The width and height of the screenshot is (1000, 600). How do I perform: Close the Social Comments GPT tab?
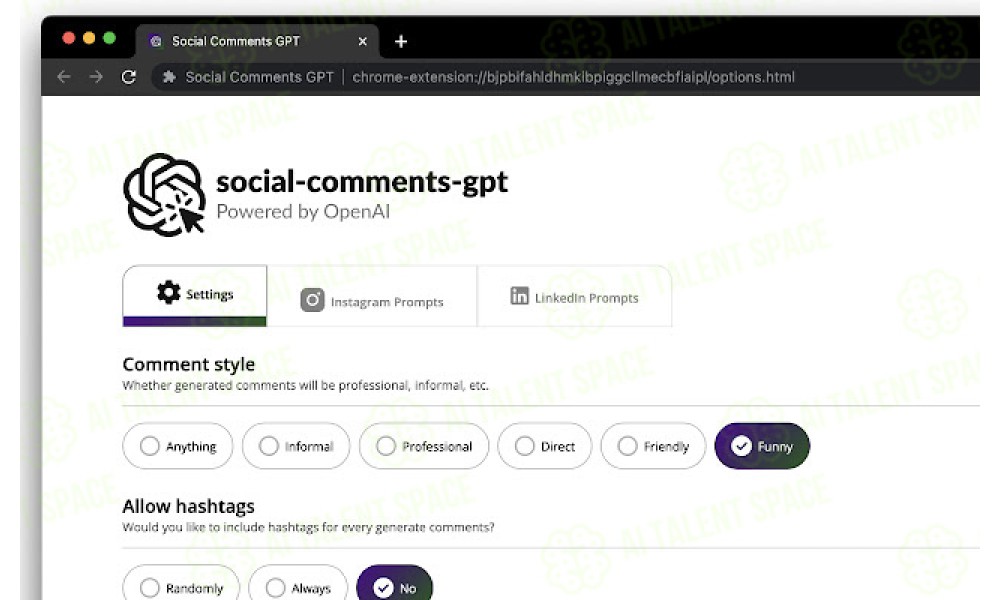tap(362, 41)
